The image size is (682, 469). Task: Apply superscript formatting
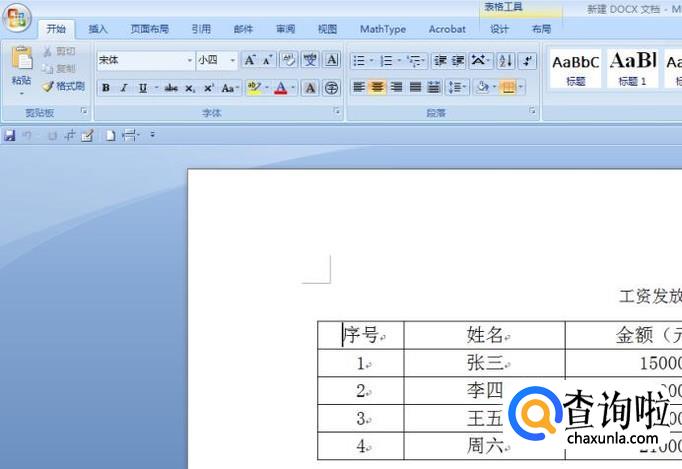pyautogui.click(x=209, y=88)
